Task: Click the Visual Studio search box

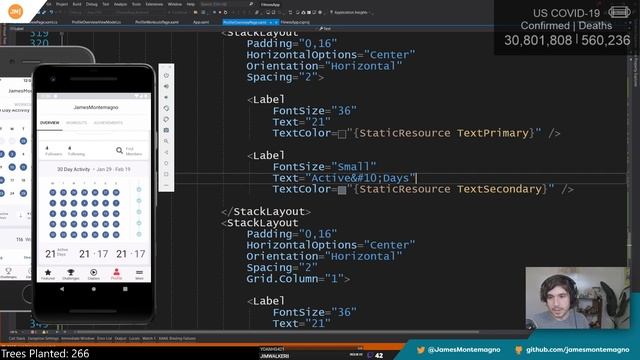Action: click(x=227, y=4)
